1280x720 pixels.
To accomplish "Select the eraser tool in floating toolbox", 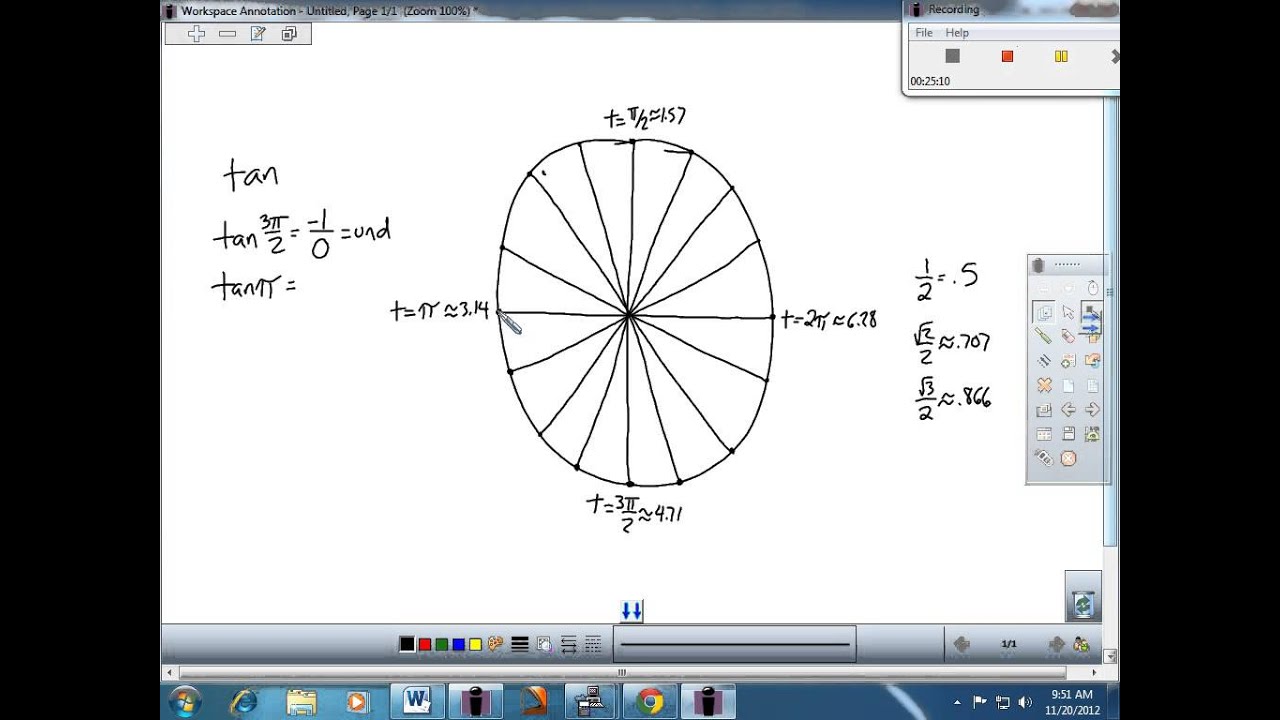I will point(1068,335).
